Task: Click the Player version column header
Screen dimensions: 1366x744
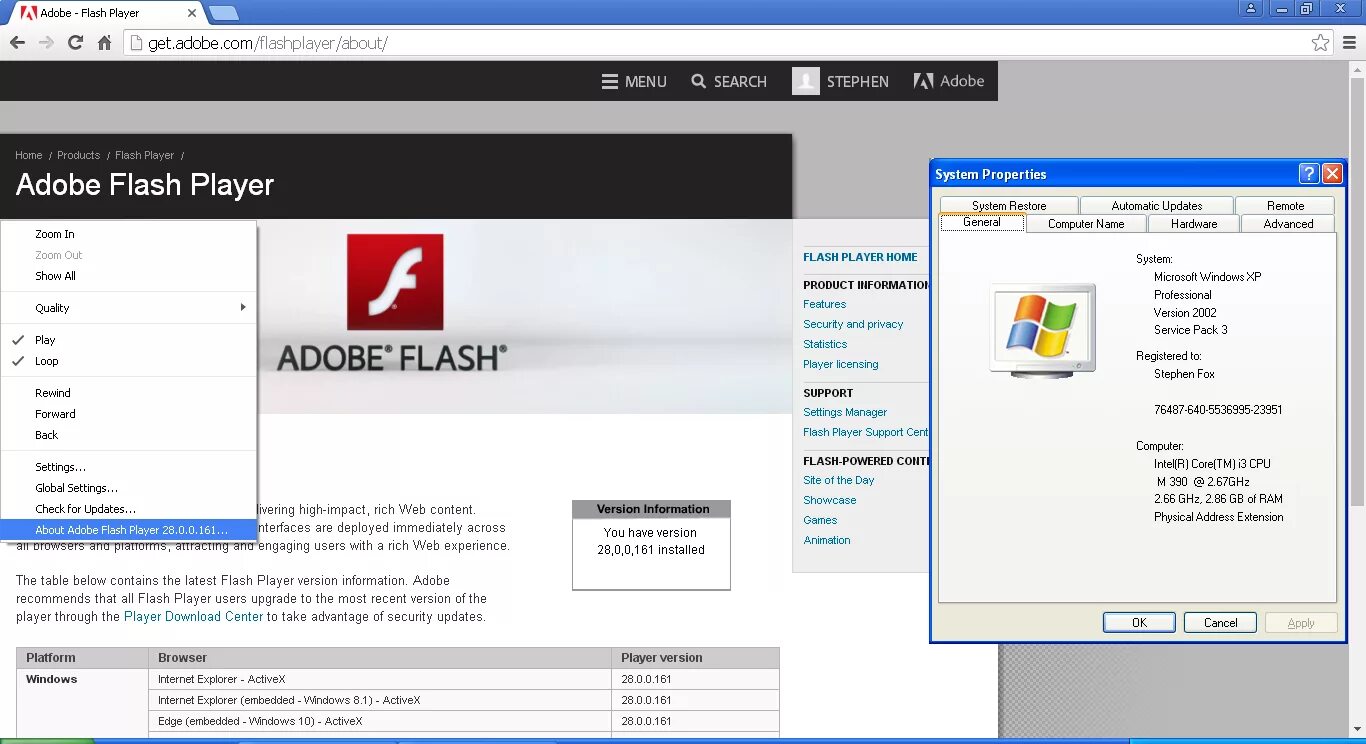Action: coord(695,658)
